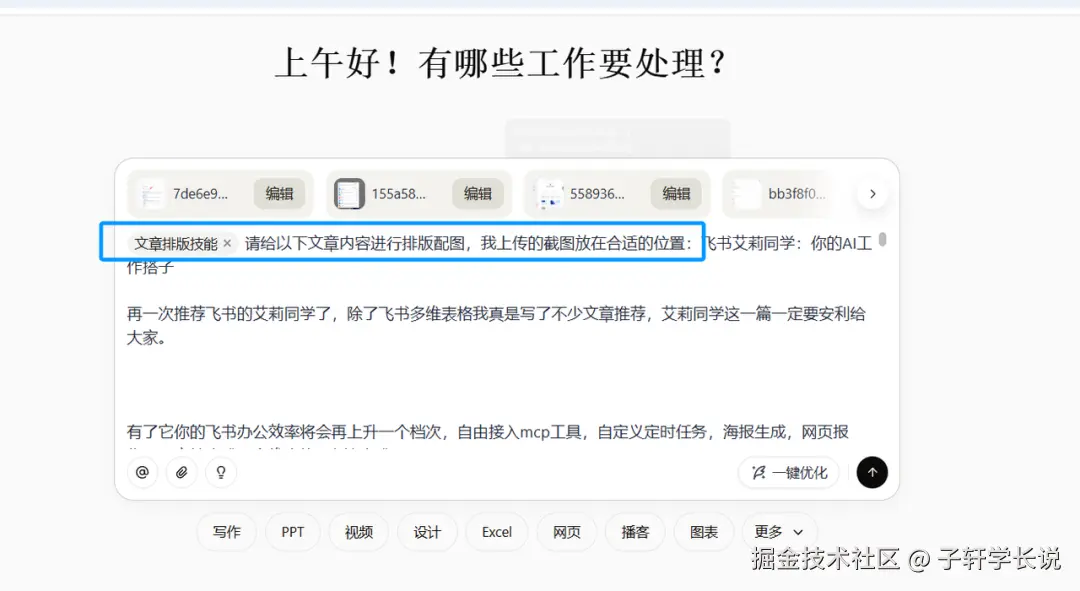Click the black send arrow icon
Image resolution: width=1080 pixels, height=591 pixels.
click(872, 472)
